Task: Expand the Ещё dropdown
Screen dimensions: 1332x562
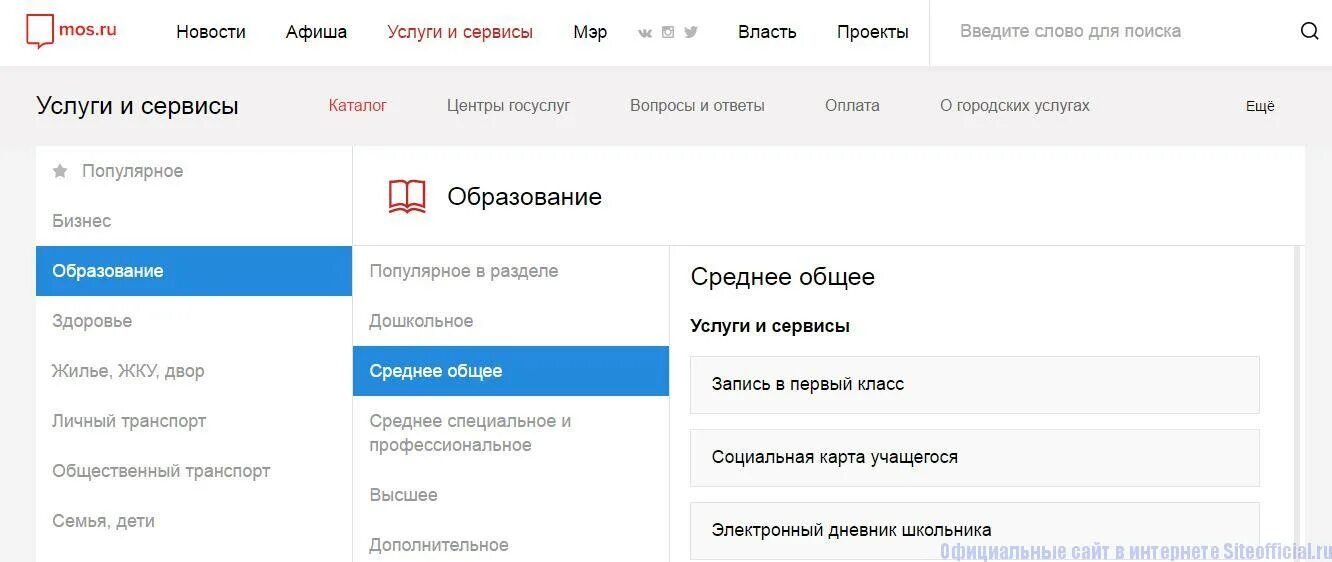Action: 1260,106
